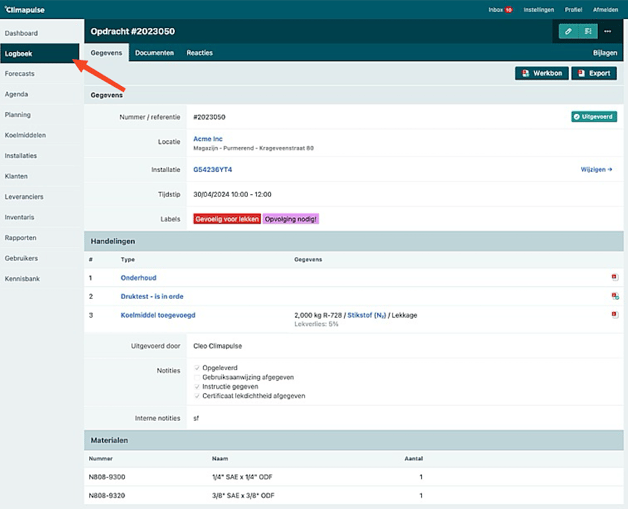Click the 'Opvolging nodig!' purple label
Image resolution: width=628 pixels, height=509 pixels.
(x=291, y=218)
